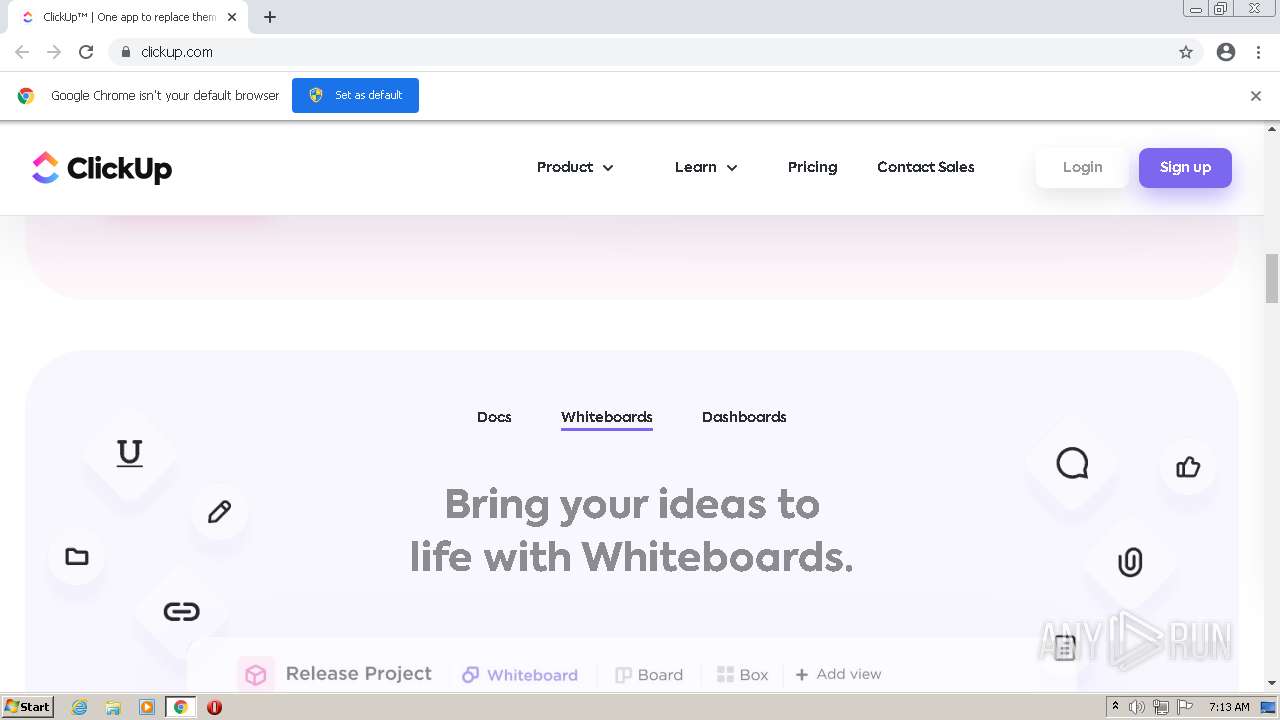Launch Internet Explorer from taskbar

[x=79, y=707]
